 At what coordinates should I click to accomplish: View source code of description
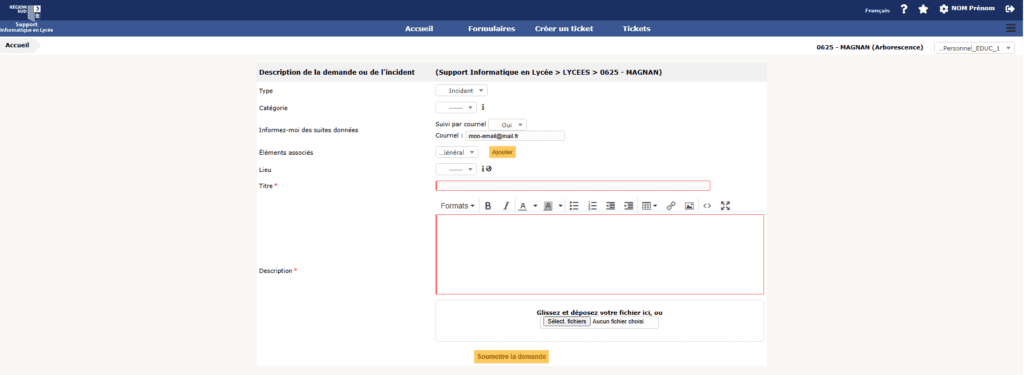coord(707,206)
